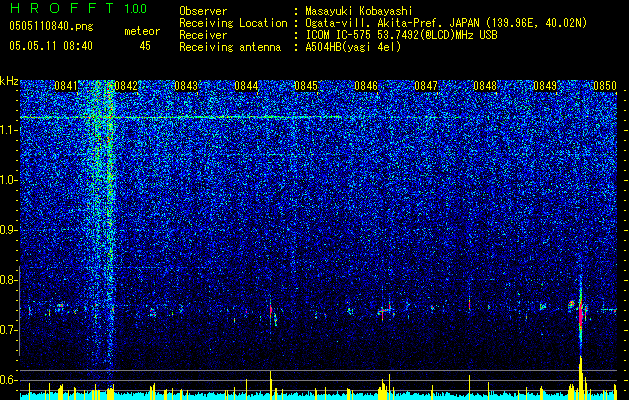The image size is (629, 400).
Task: Click the 0.8 frequency axis label
Action: (9, 280)
